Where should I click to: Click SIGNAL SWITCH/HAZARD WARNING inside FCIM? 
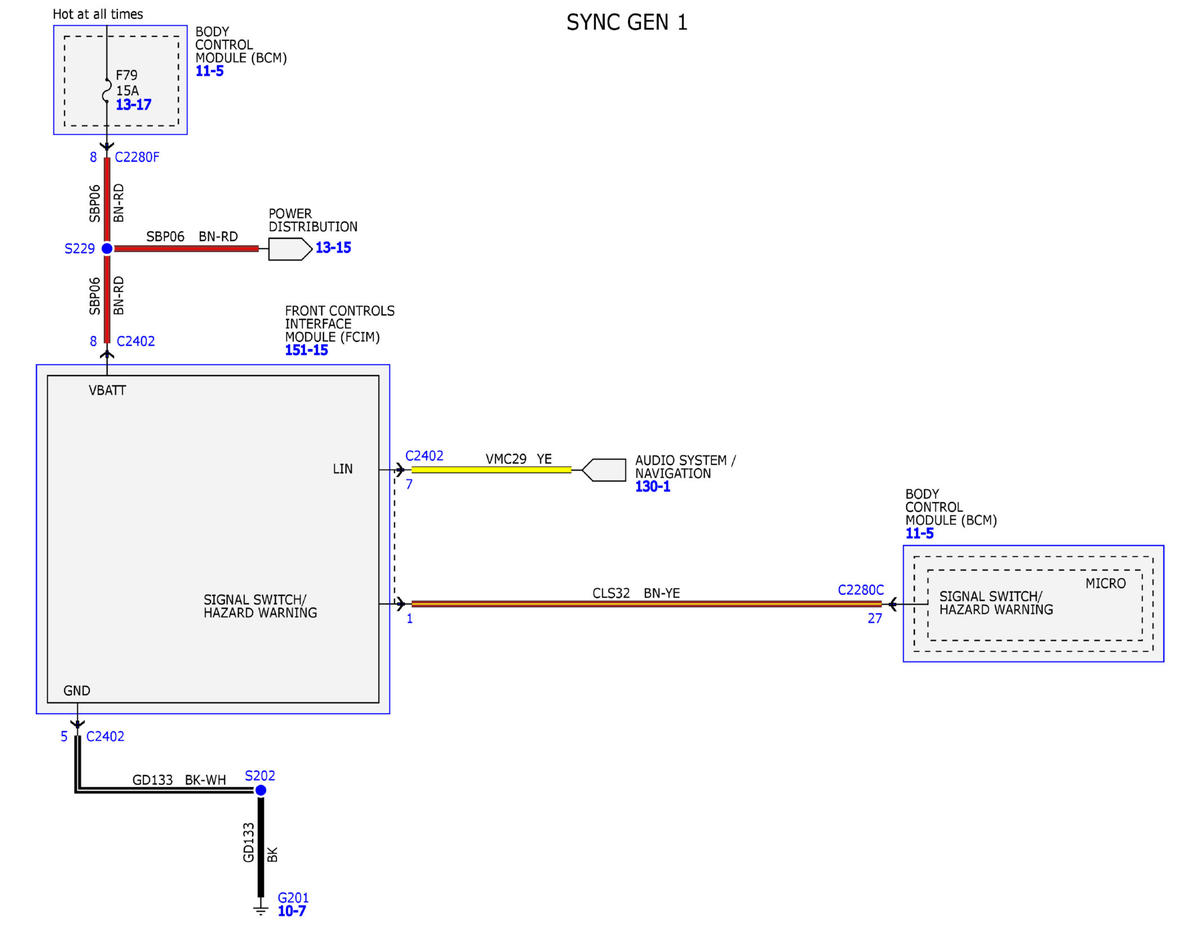[x=260, y=605]
